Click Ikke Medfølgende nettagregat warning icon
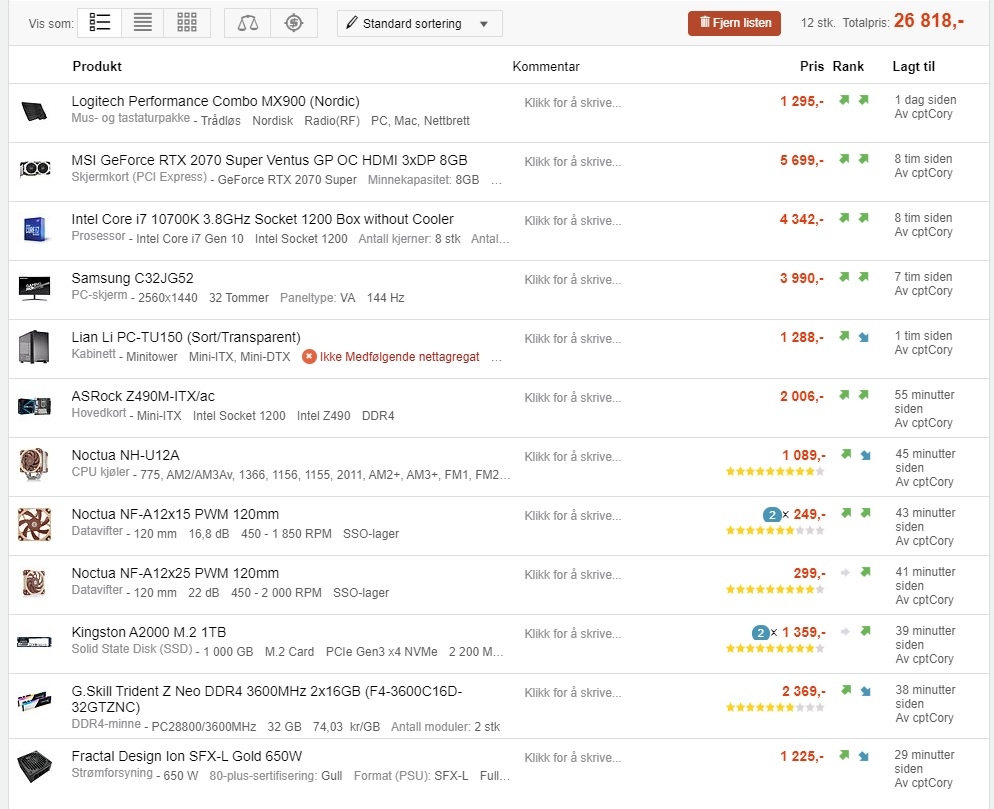Screen dimensions: 994x809 coord(309,357)
